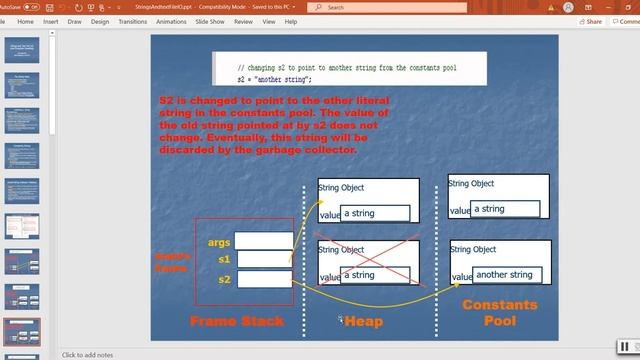Select the upper Constants Pool 'a string' value box
Image resolution: width=640 pixels, height=360 pixels.
pos(505,209)
